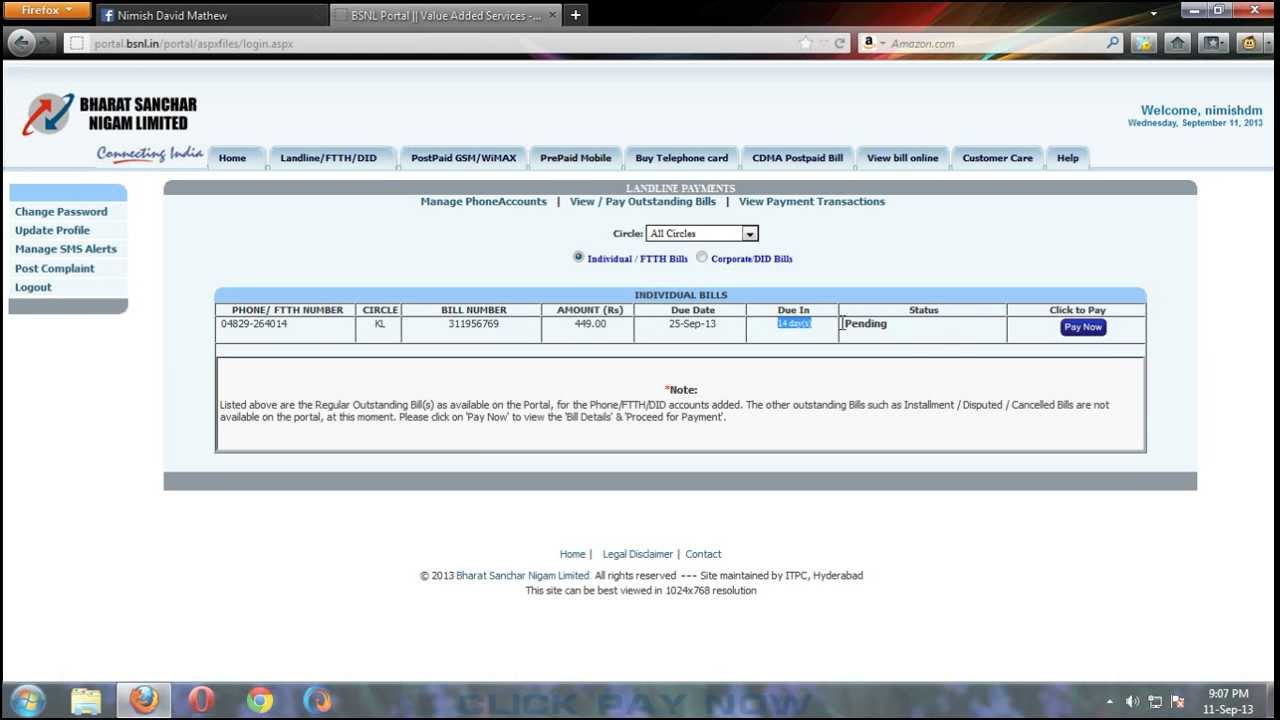Select Individual / FTTH Bills radio button
This screenshot has height=720, width=1280.
pos(578,257)
